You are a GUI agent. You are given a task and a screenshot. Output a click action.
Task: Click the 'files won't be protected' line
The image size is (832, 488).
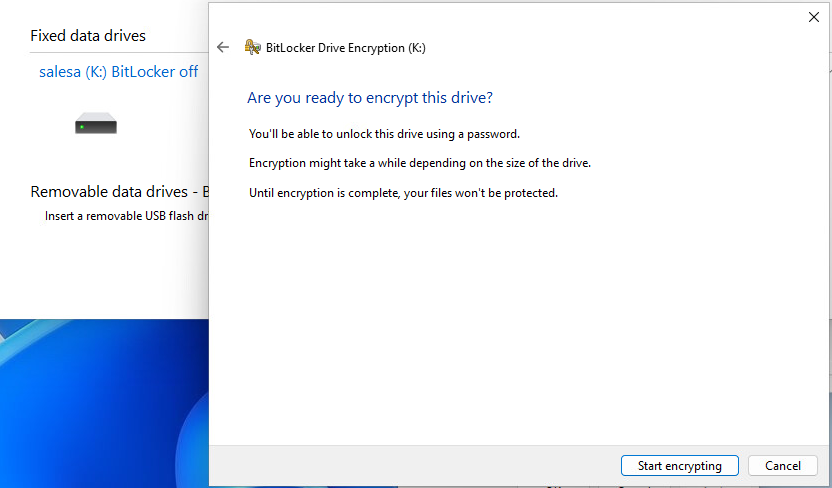coord(403,193)
